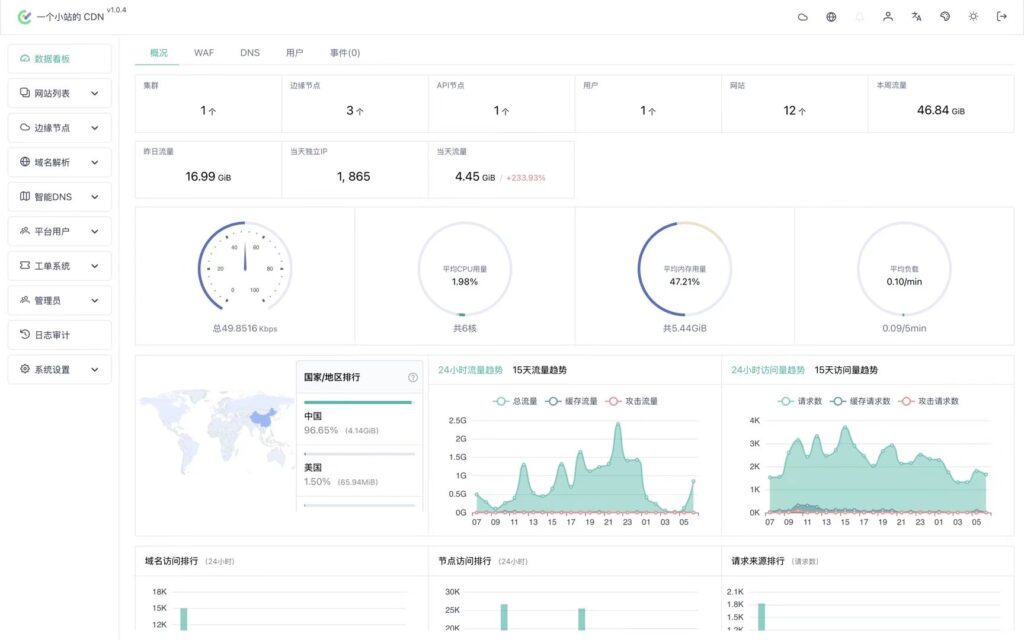The height and width of the screenshot is (640, 1024).
Task: Expand the 智能DNS sidebar menu
Action: pyautogui.click(x=59, y=197)
